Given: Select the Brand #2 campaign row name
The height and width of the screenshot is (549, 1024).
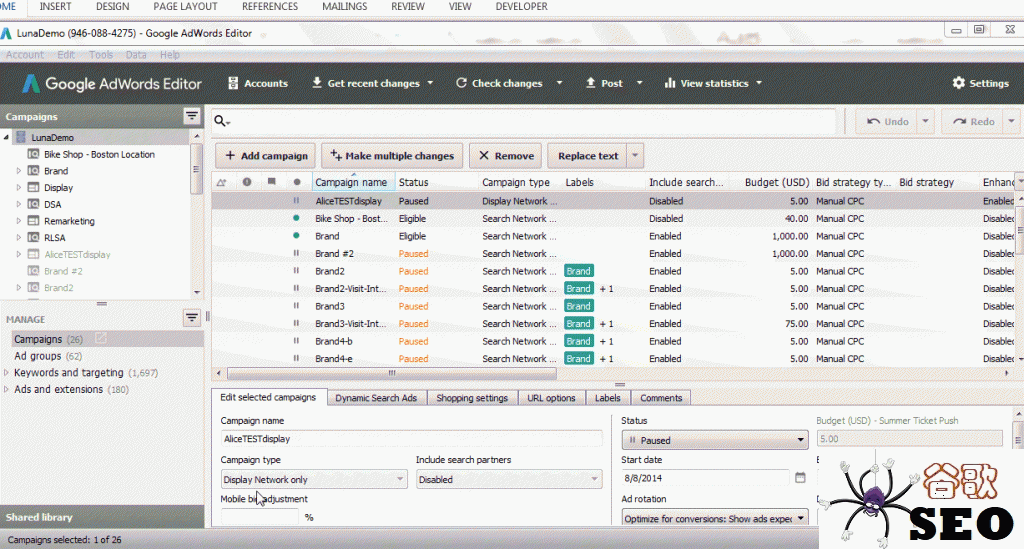Looking at the screenshot, I should [x=334, y=253].
